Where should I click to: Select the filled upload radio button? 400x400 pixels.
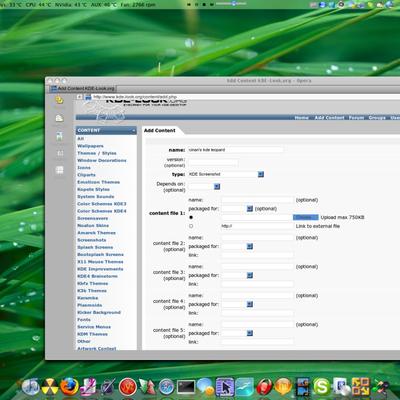point(191,217)
